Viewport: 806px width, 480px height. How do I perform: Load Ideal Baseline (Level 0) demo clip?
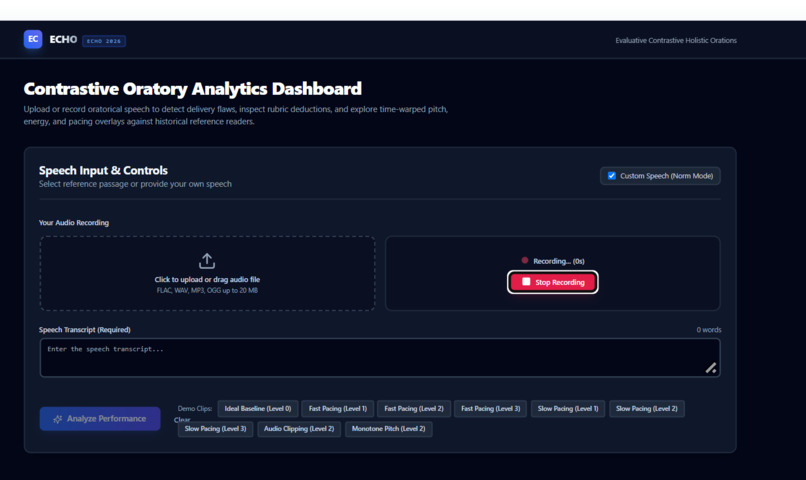point(258,409)
